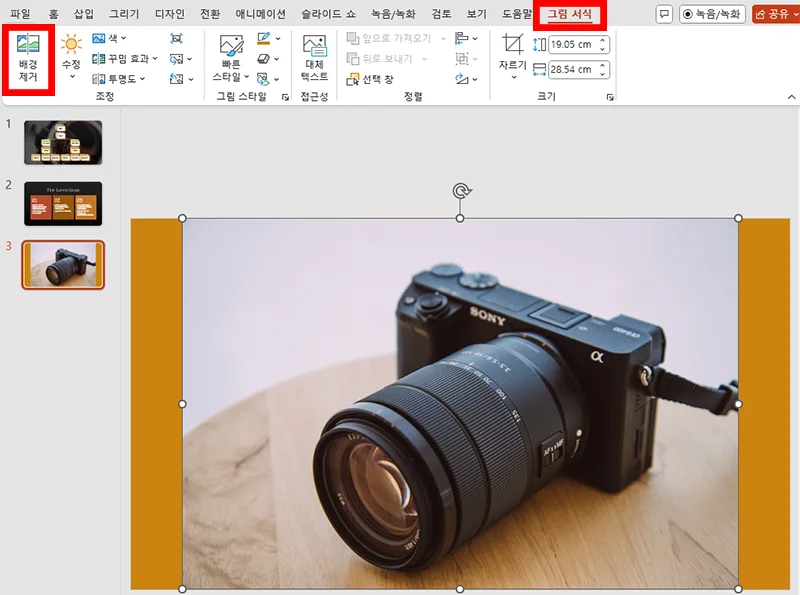
Task: Open 빠른 스타일 (Quick Styles) gallery
Action: [x=231, y=58]
